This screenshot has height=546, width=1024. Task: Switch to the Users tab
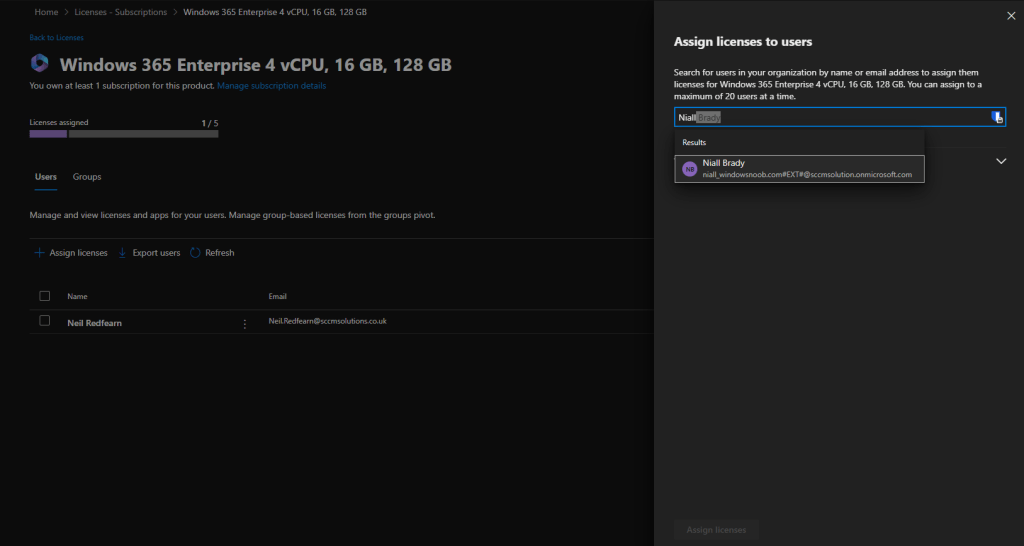(46, 177)
